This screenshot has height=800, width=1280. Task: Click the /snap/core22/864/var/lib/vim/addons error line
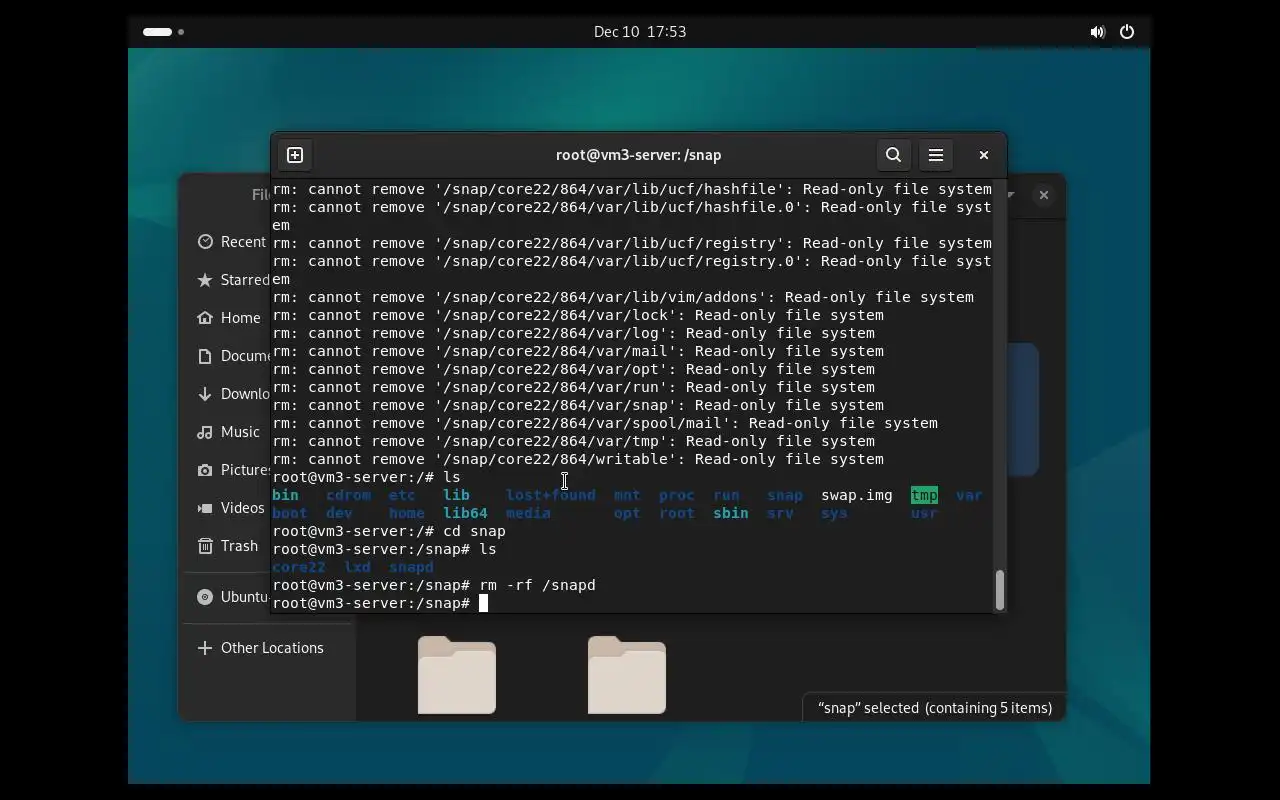click(x=623, y=297)
